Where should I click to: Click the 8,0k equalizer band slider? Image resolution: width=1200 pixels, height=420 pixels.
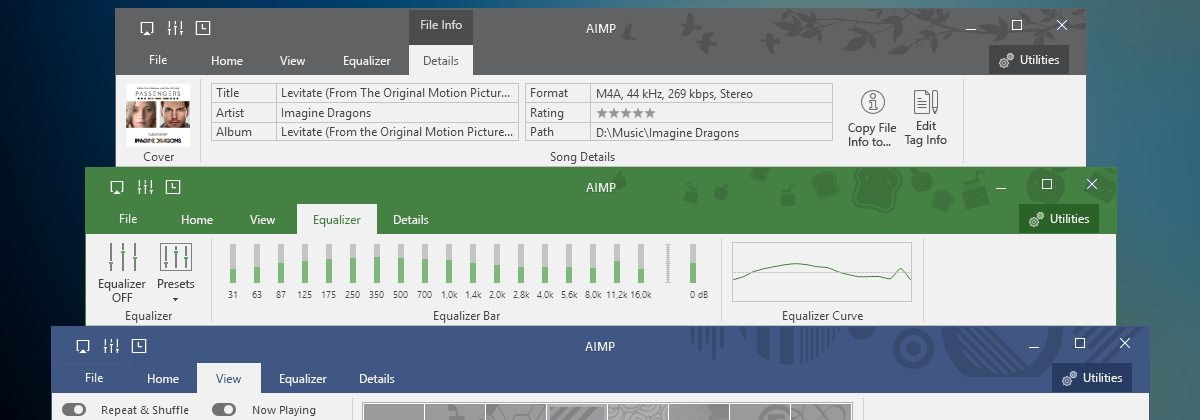593,263
